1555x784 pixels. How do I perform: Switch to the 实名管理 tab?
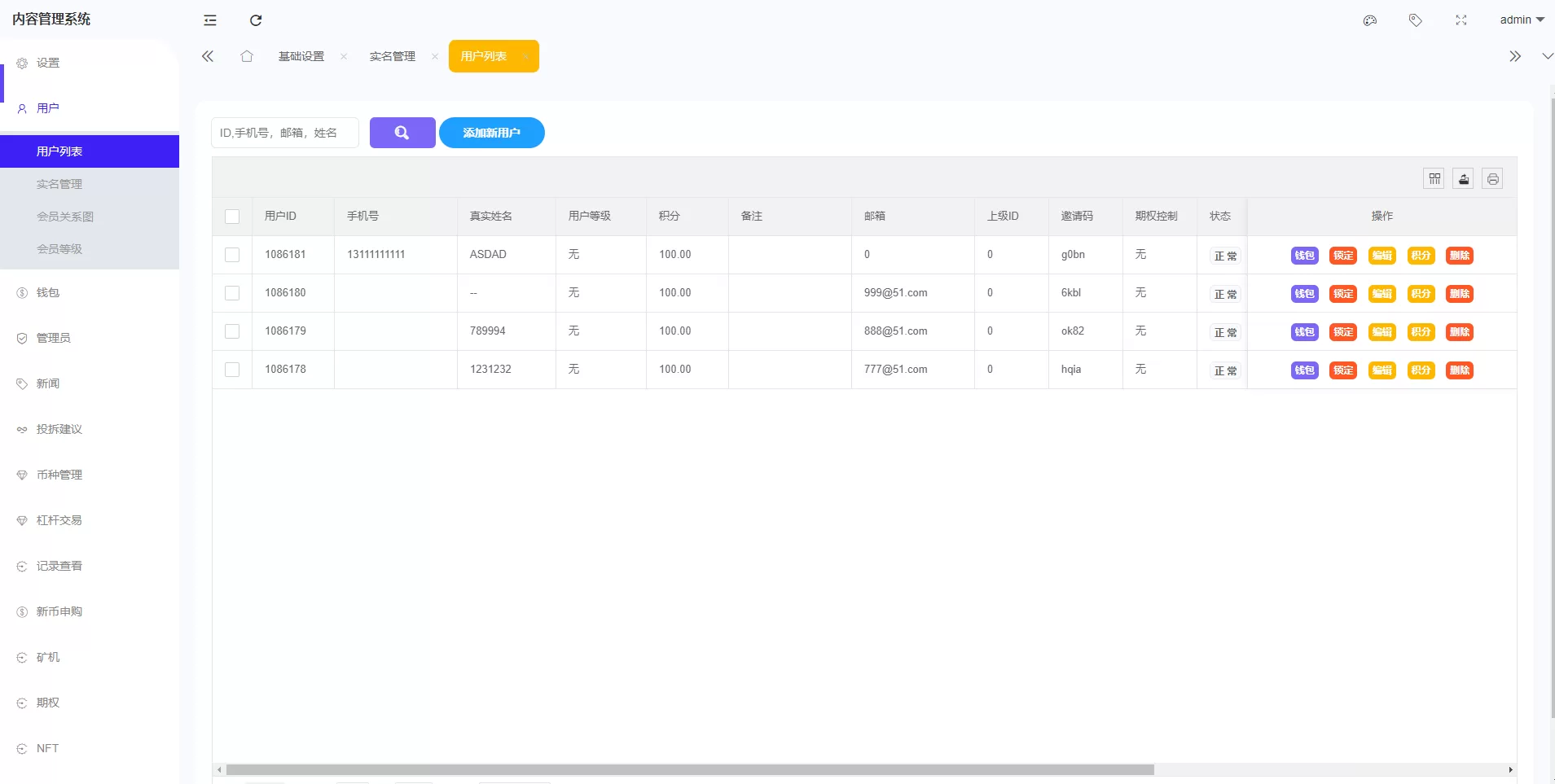(393, 56)
